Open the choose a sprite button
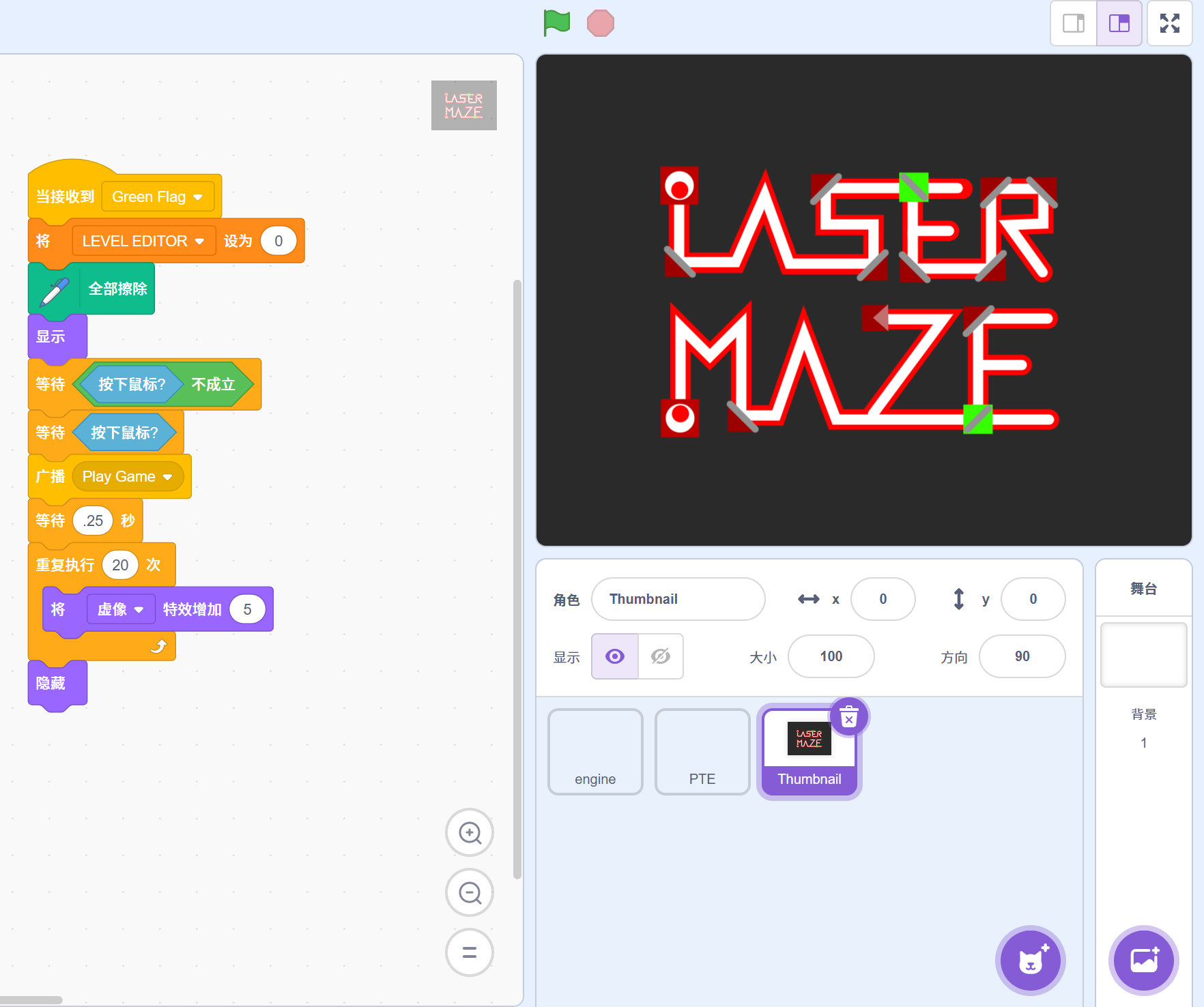The height and width of the screenshot is (1007, 1204). (x=1030, y=960)
